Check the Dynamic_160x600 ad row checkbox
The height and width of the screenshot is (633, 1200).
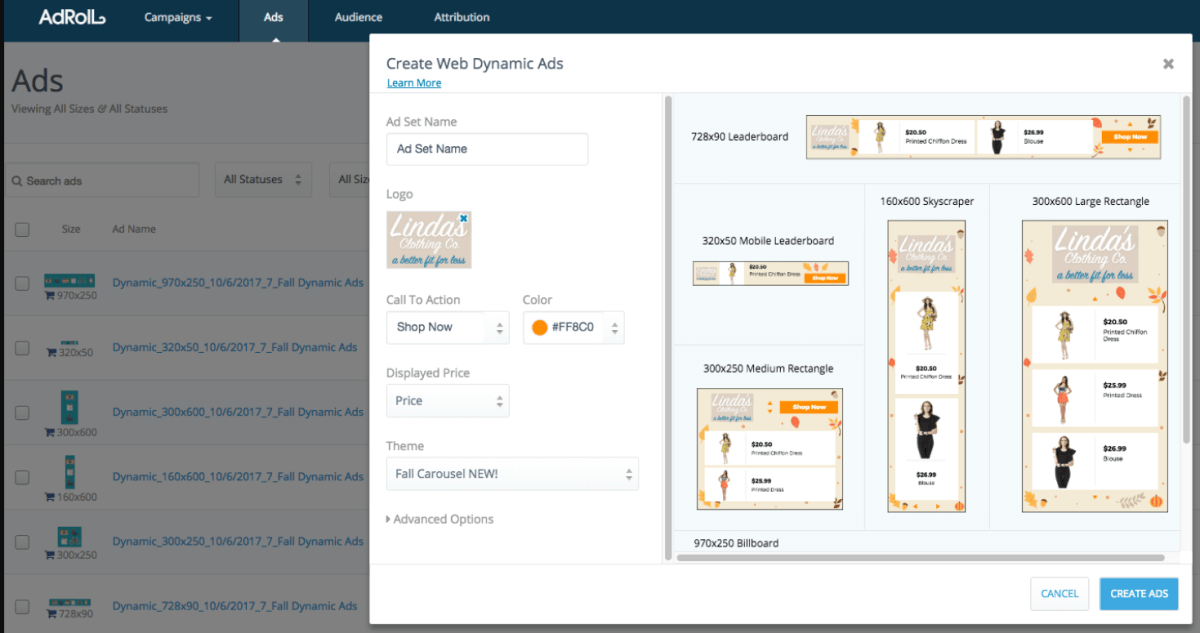tap(22, 477)
